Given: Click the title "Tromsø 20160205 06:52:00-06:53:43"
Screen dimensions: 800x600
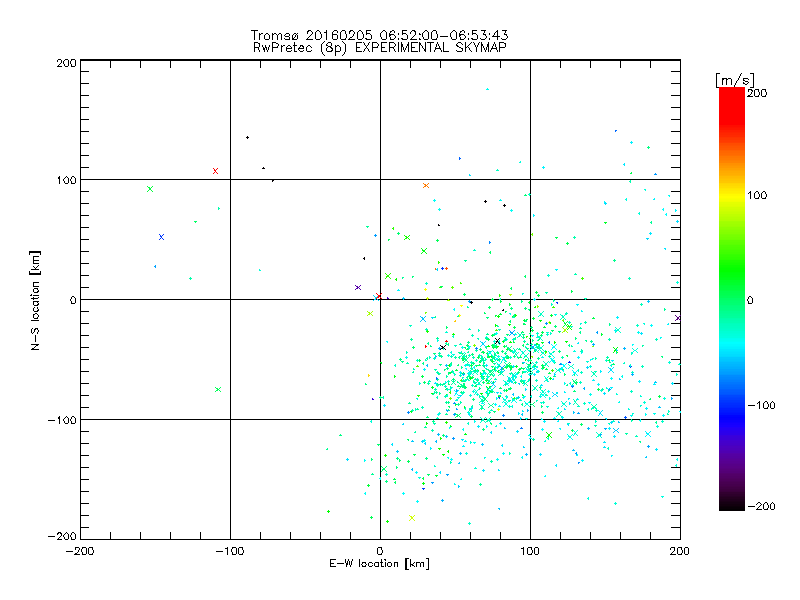Looking at the screenshot, I should (x=380, y=35).
